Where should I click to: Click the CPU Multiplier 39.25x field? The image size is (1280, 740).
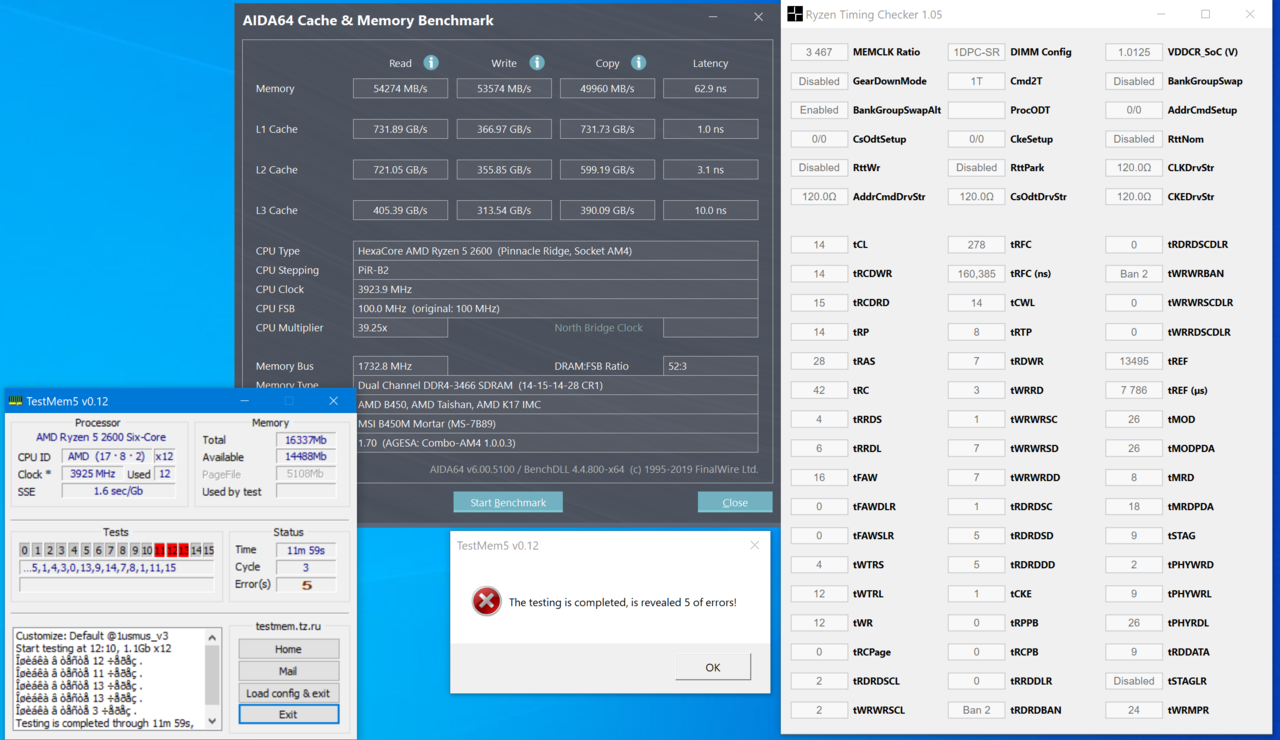coord(400,327)
